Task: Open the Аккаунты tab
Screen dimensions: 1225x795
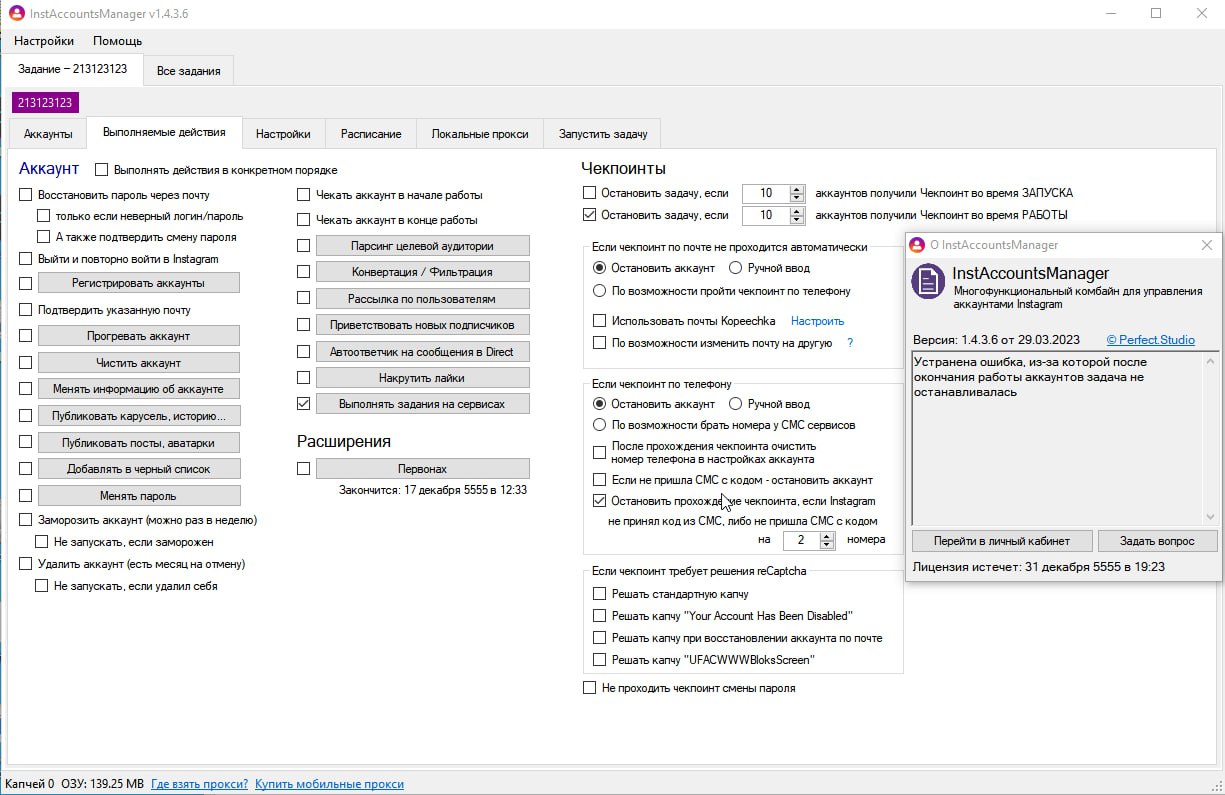Action: (48, 134)
